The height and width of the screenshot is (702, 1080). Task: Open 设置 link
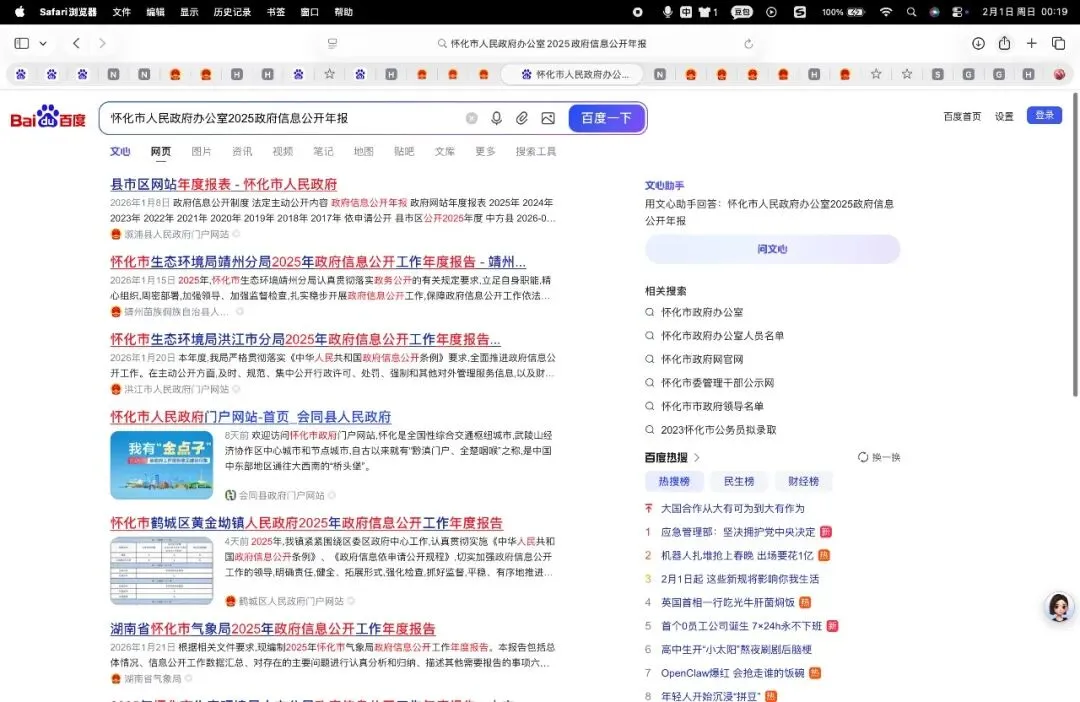pyautogui.click(x=1004, y=116)
